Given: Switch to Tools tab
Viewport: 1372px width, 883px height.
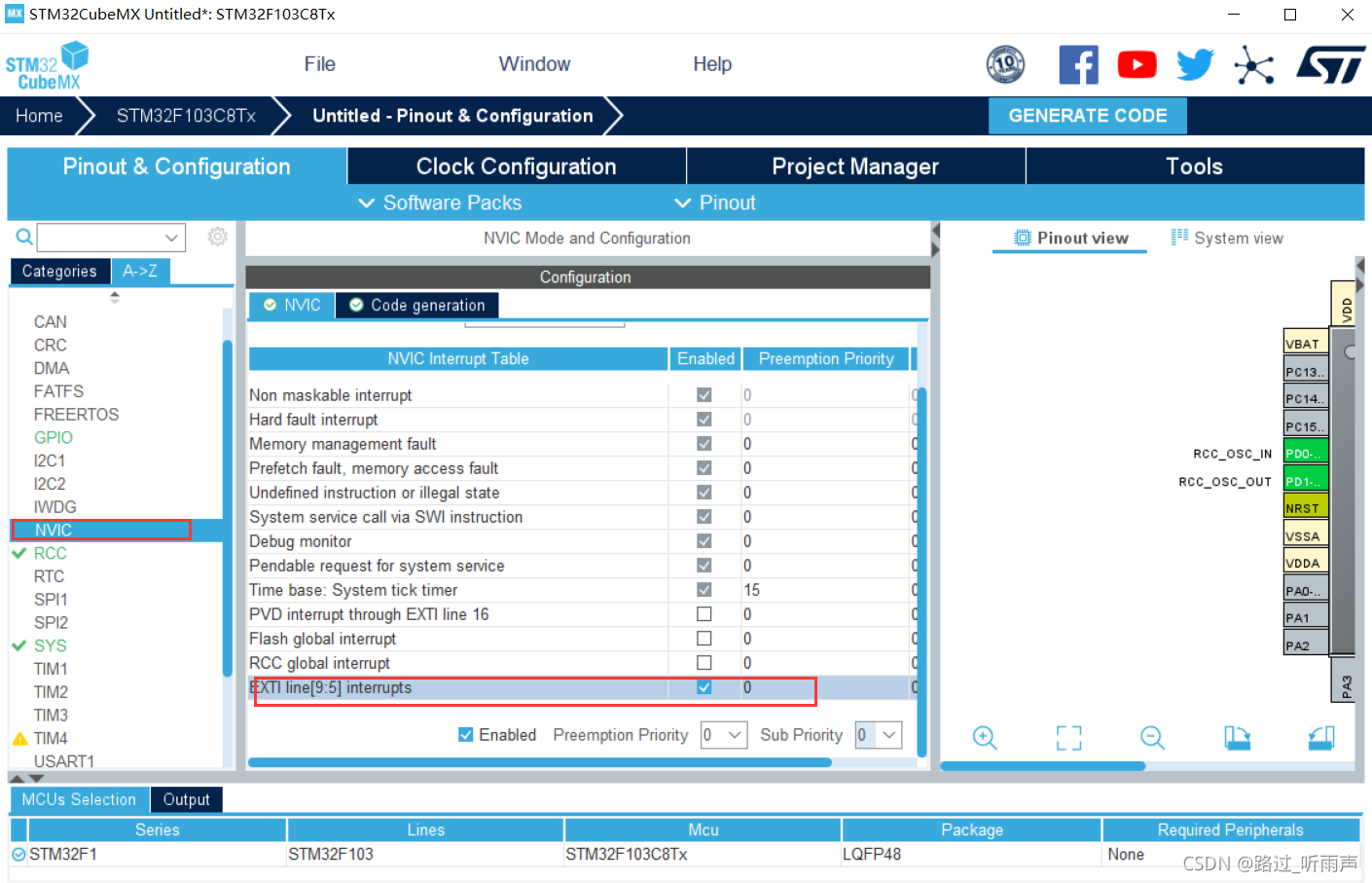Looking at the screenshot, I should [1195, 166].
